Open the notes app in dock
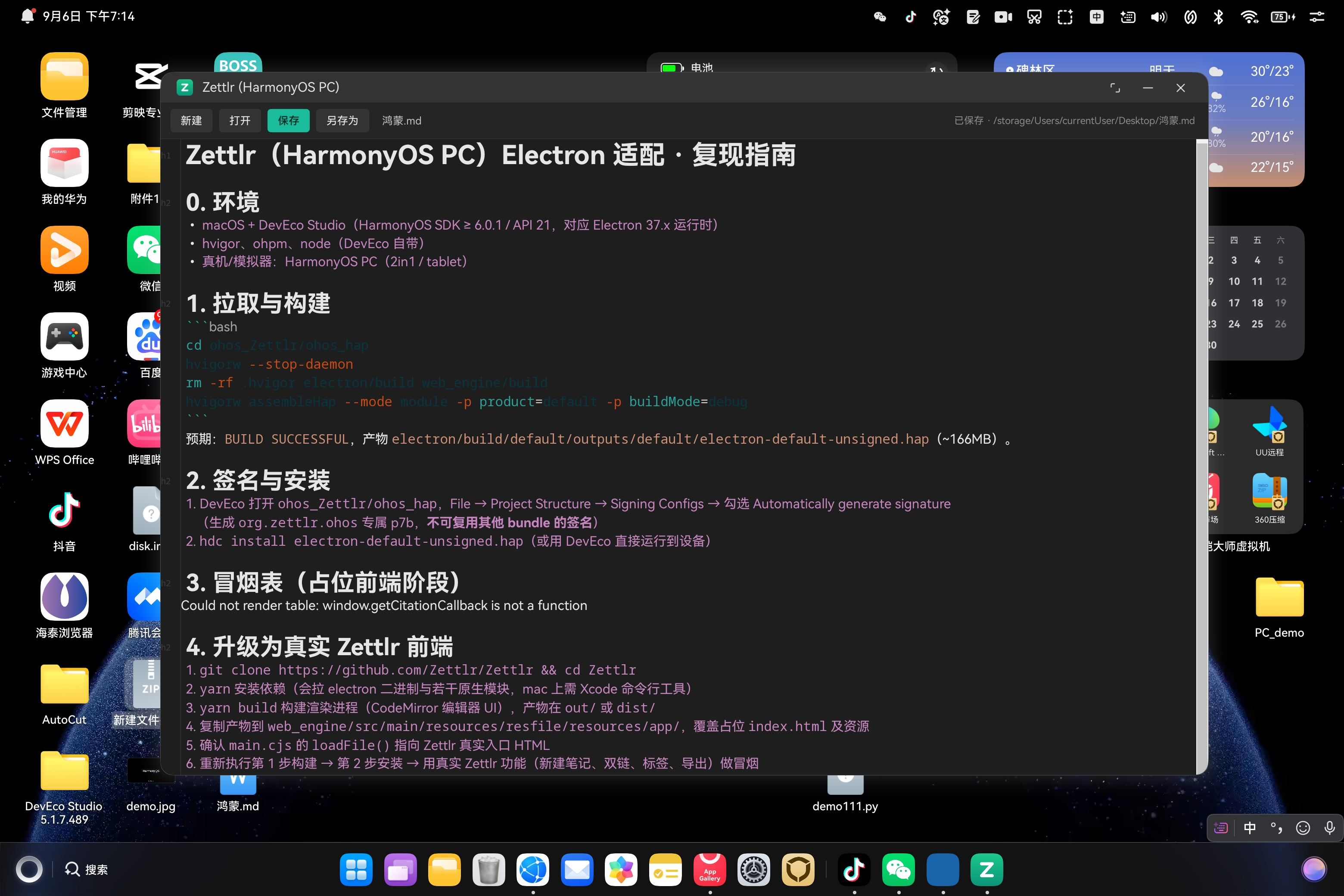Screen dimensions: 1344x896 665,870
